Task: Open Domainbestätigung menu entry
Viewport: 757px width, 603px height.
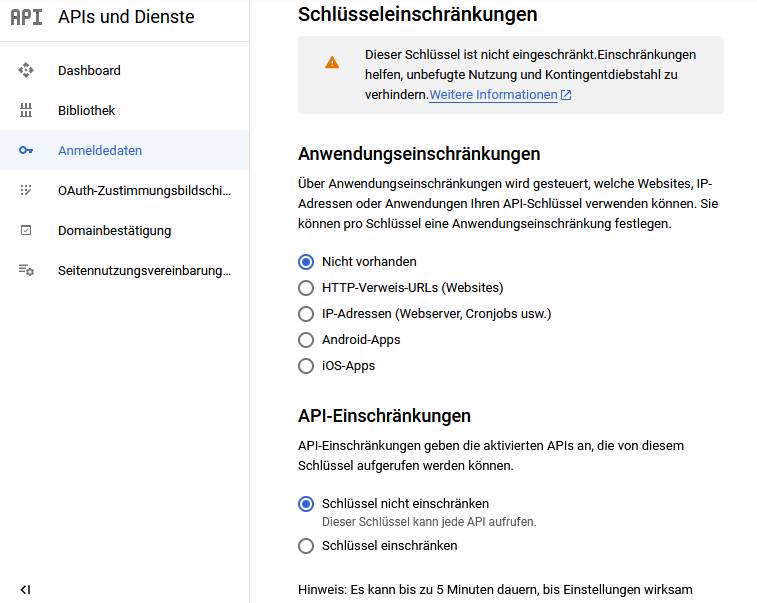Action: point(125,230)
